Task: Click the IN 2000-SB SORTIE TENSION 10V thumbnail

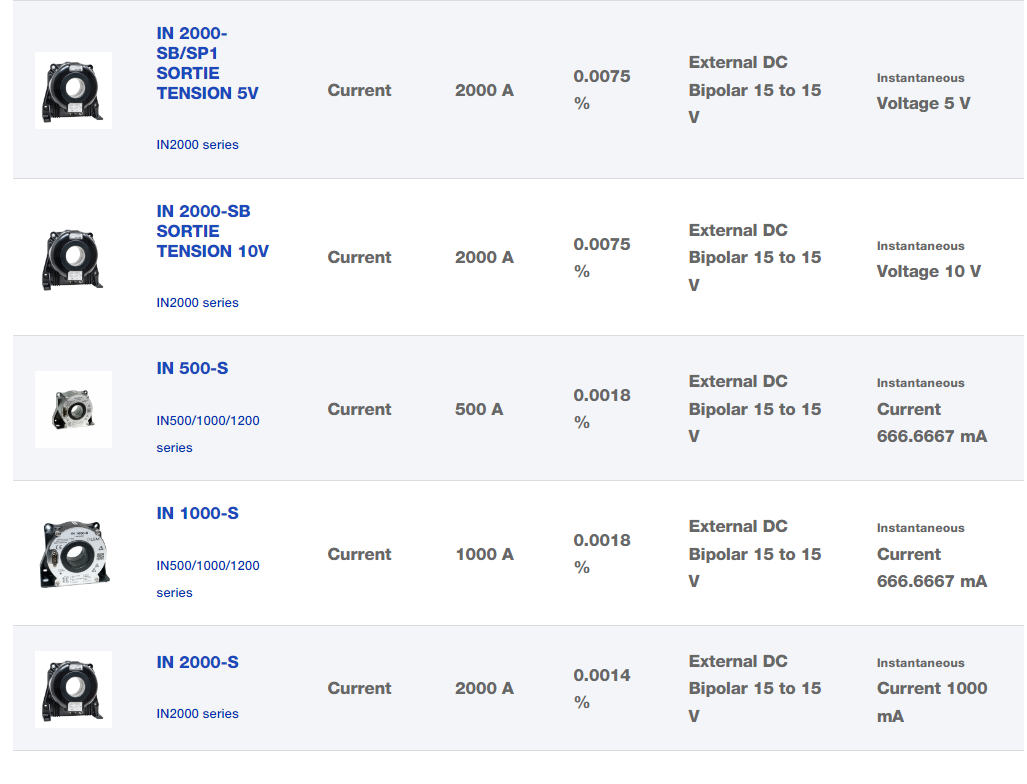Action: click(73, 258)
